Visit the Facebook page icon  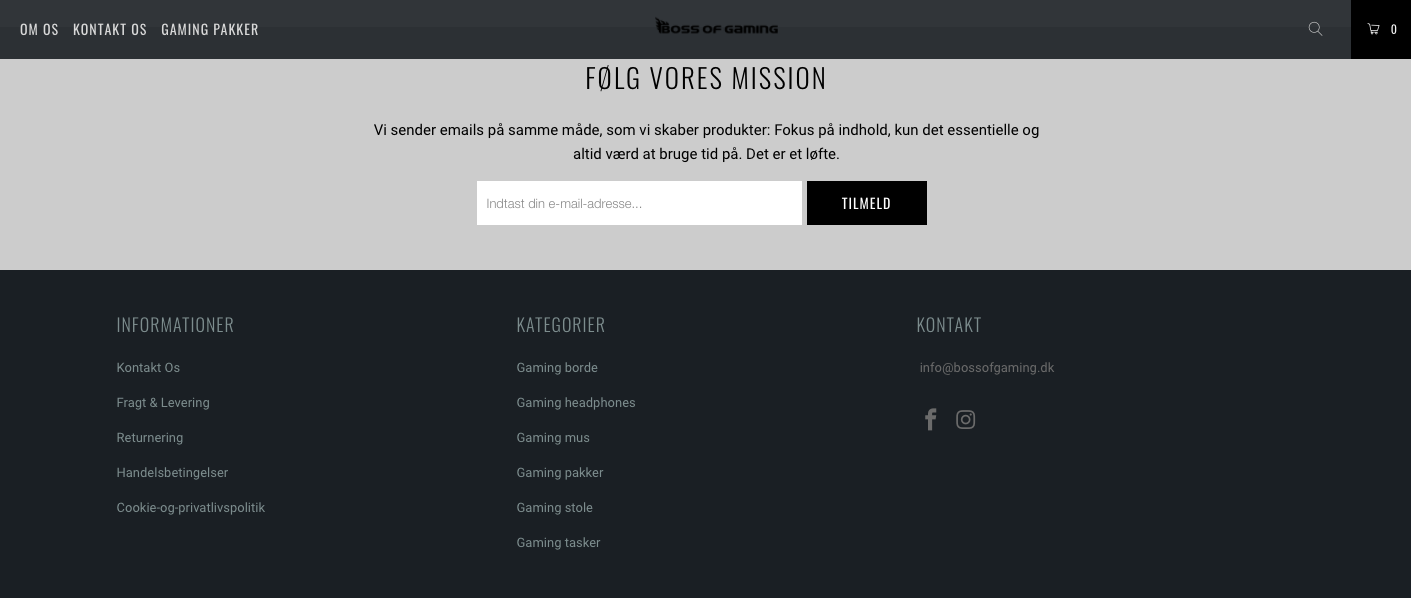click(x=930, y=420)
